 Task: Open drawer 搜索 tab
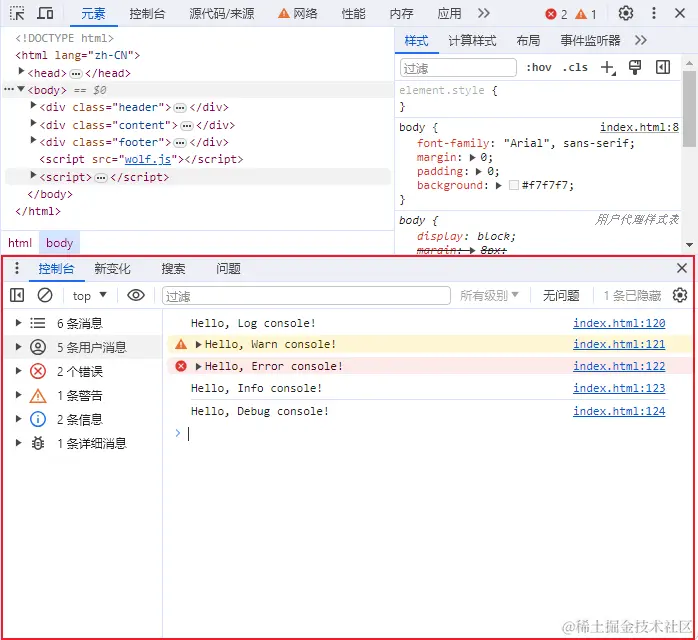pyautogui.click(x=173, y=269)
